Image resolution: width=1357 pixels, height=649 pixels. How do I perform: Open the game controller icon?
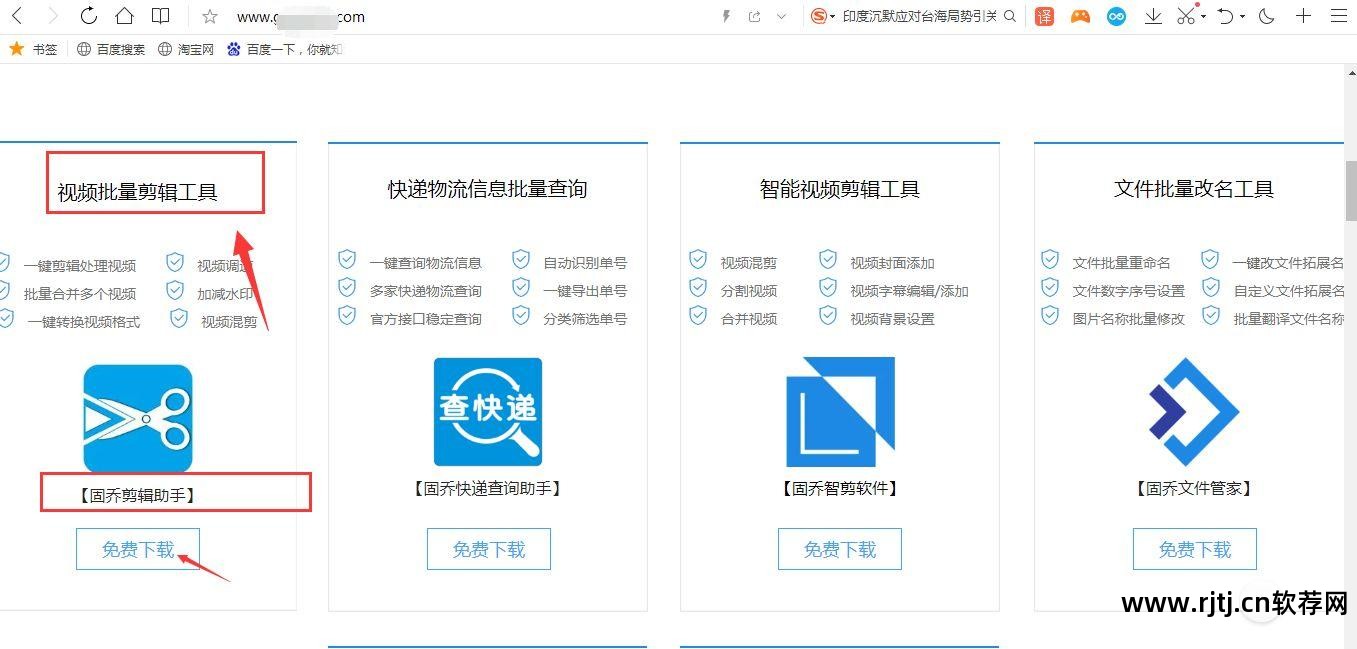click(x=1080, y=16)
